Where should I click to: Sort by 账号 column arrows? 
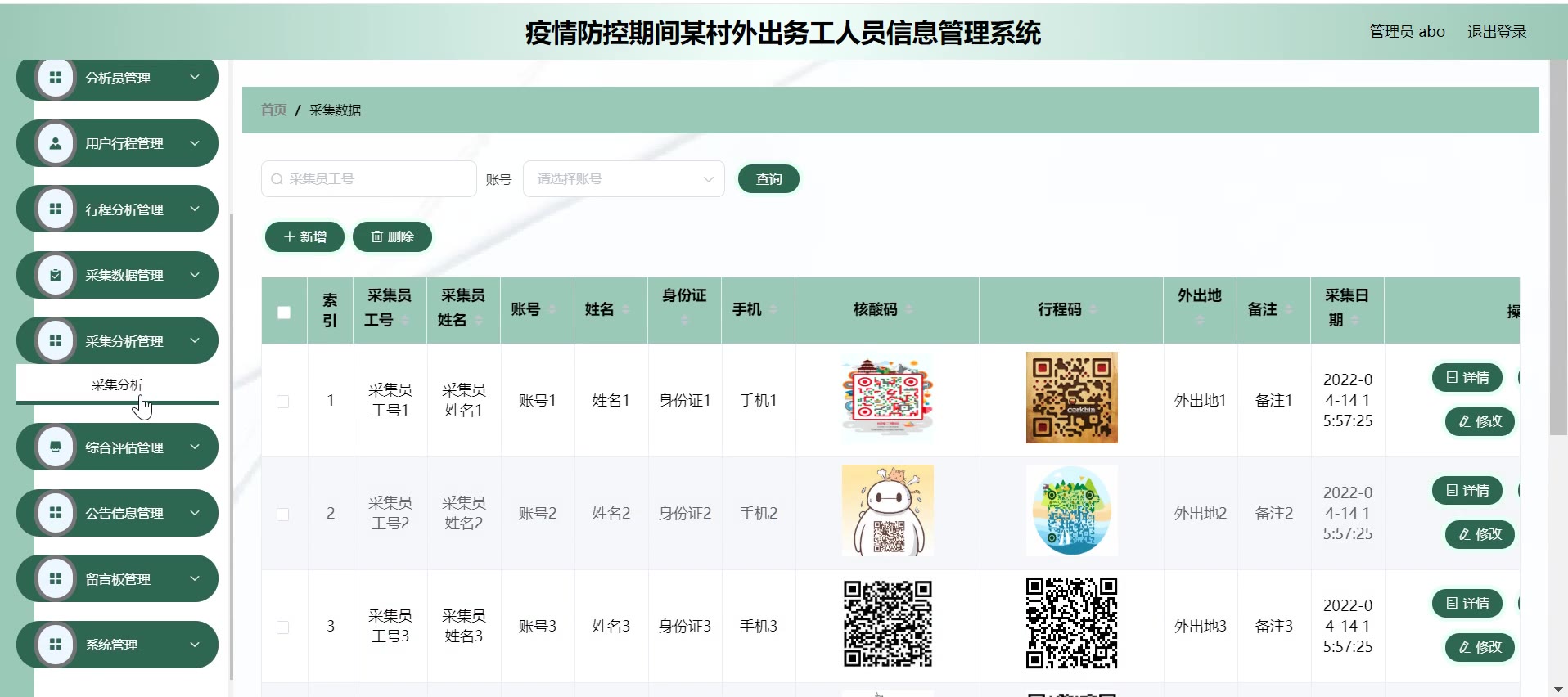(552, 309)
